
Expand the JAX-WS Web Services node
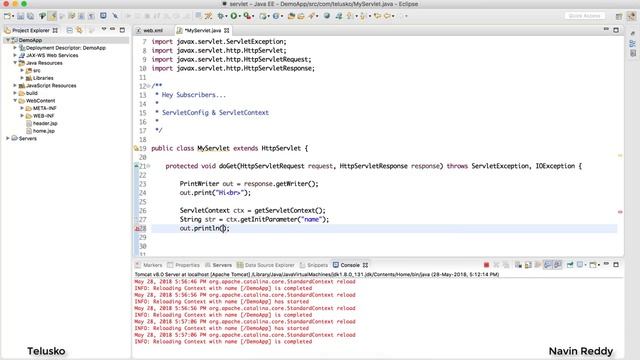click(15, 55)
